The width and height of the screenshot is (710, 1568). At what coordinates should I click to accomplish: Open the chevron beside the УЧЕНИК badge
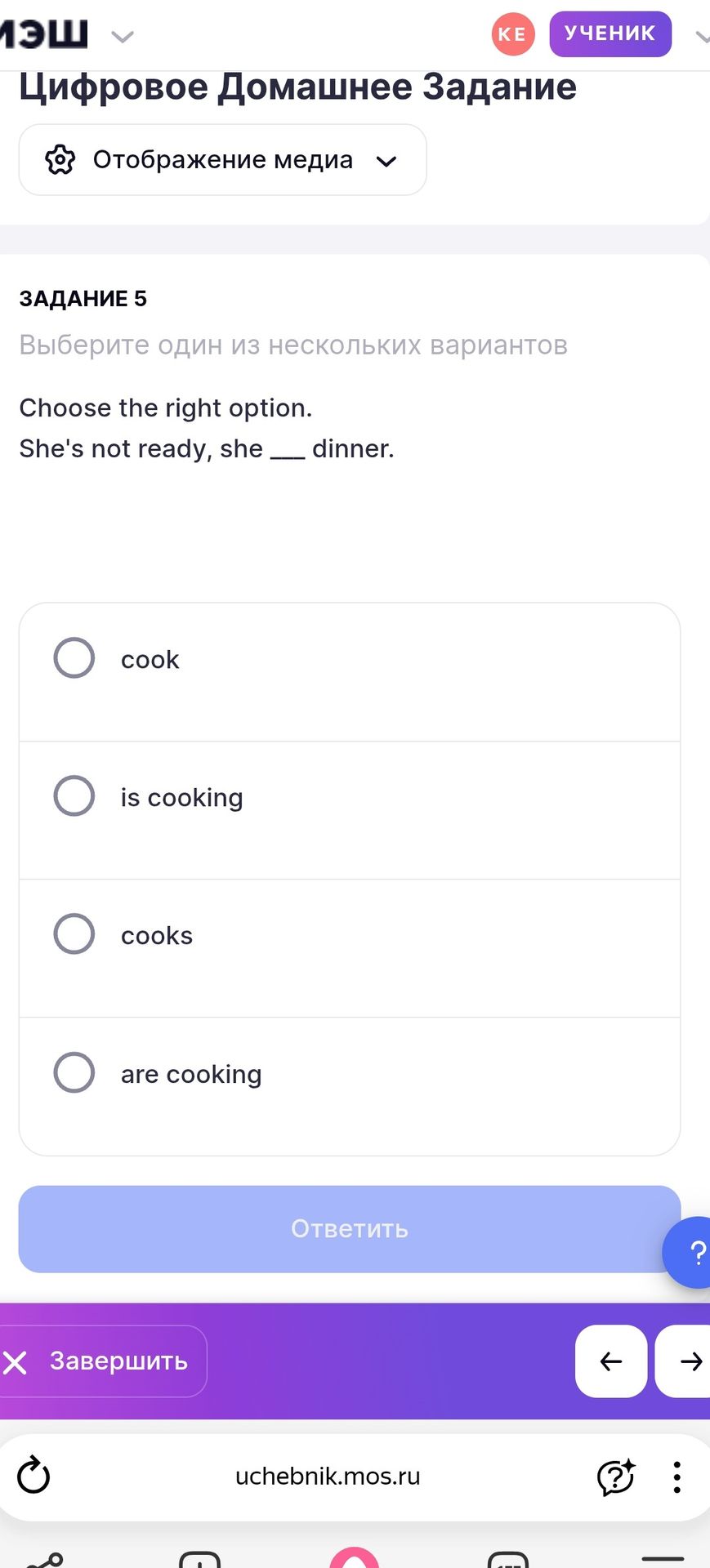(x=702, y=36)
